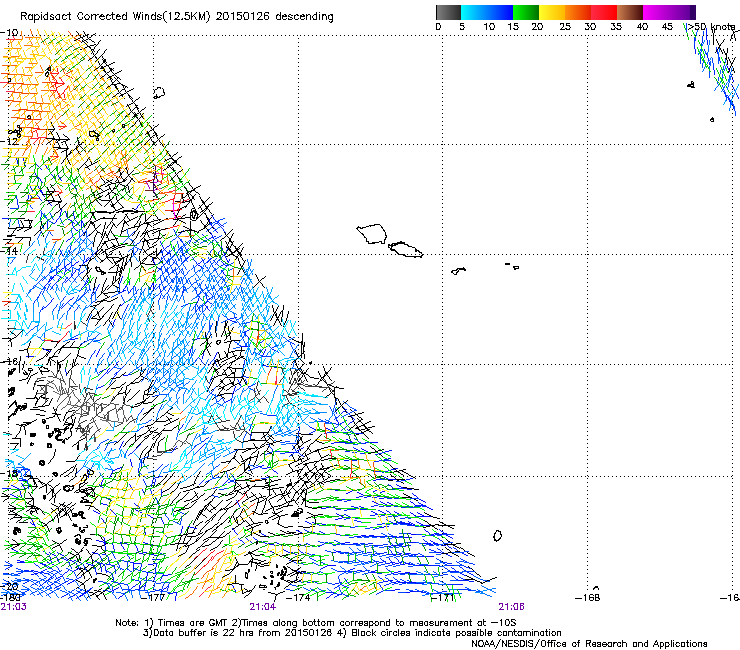Select the orange 25–30 knot legend color
The image size is (740, 650).
pos(578,12)
